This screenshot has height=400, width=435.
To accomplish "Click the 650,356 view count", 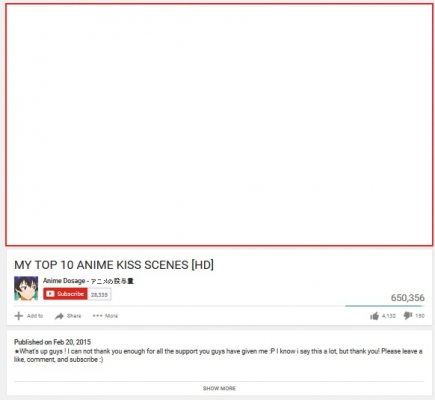I will (408, 298).
